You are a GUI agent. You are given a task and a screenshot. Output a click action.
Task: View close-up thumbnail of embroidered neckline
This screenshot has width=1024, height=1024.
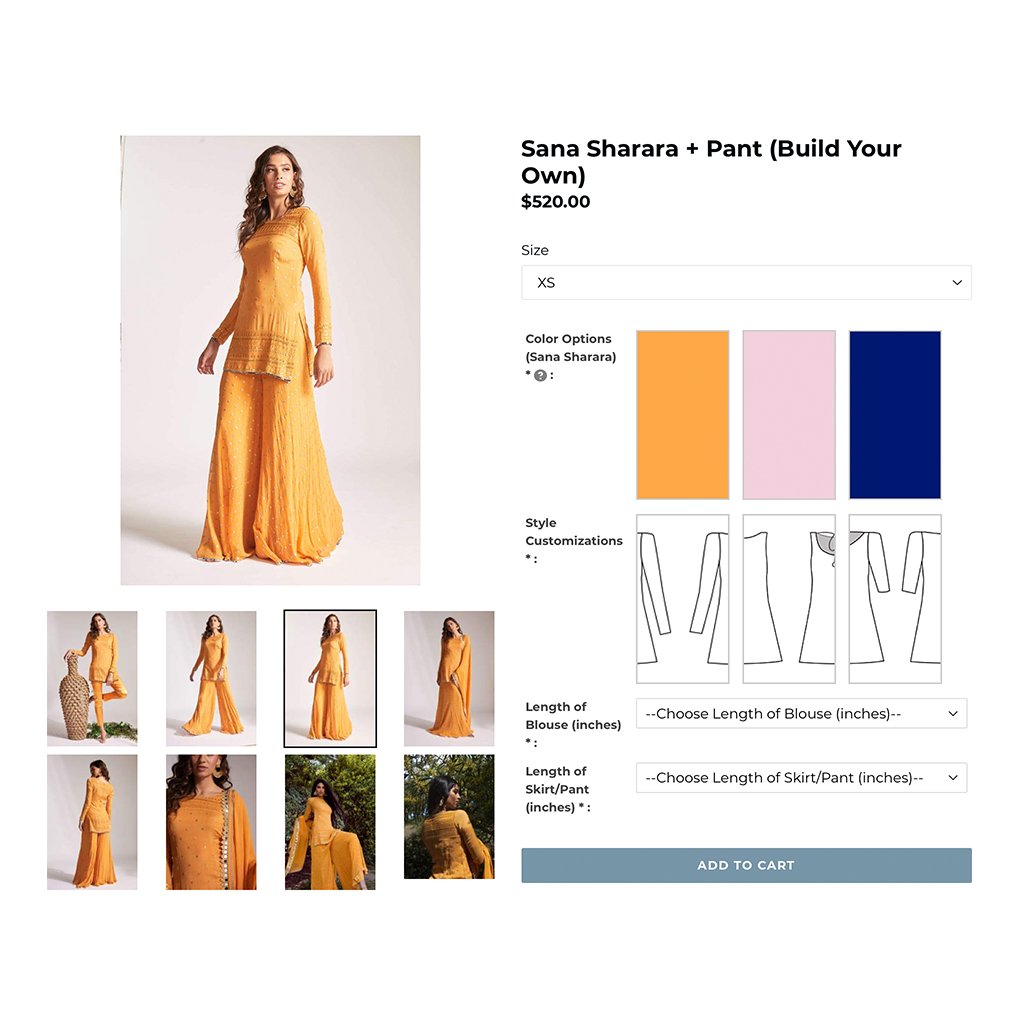point(211,822)
